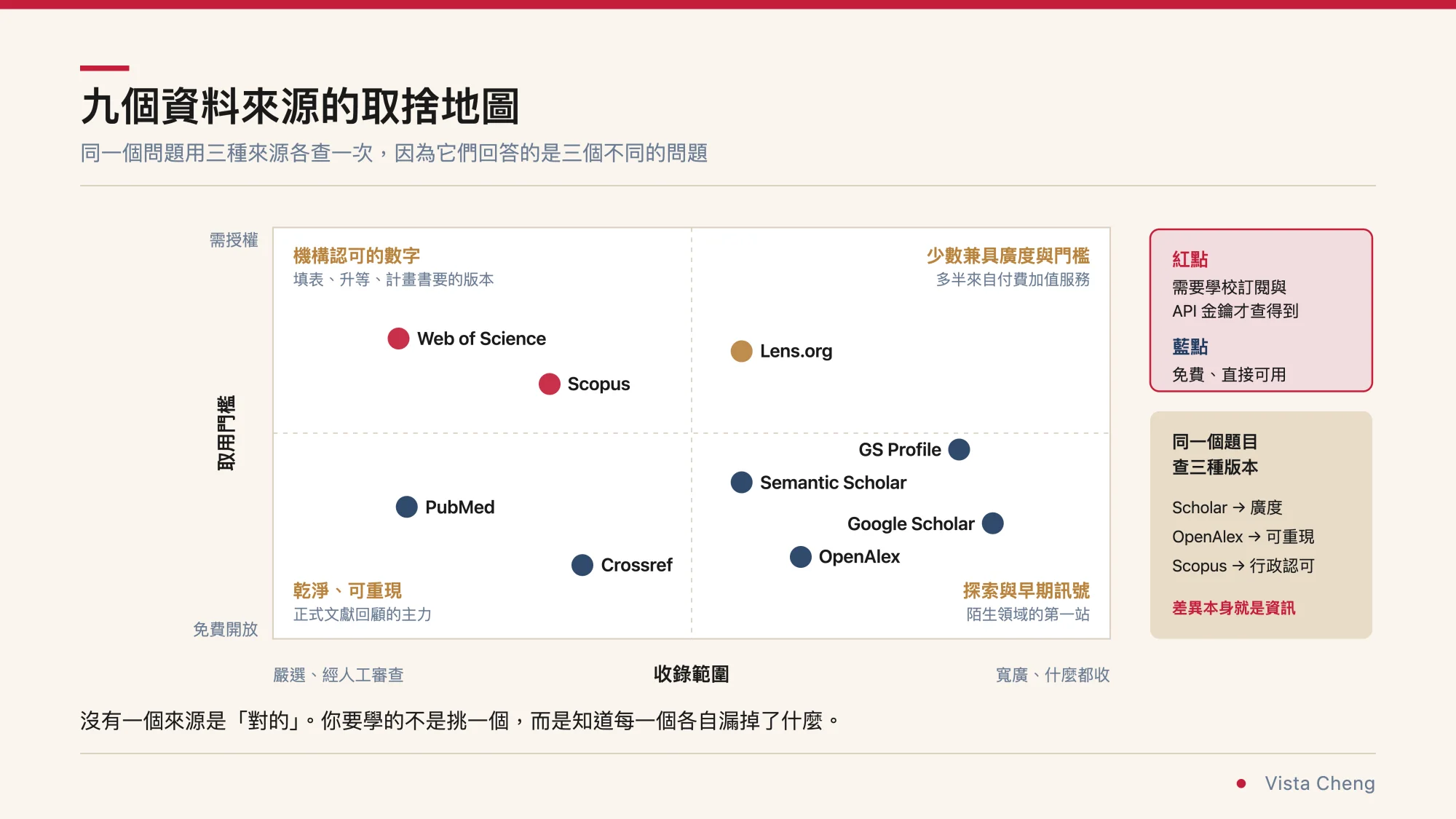This screenshot has width=1456, height=819.
Task: Click the text 多半來自付費加值服務
Action: tap(1013, 280)
